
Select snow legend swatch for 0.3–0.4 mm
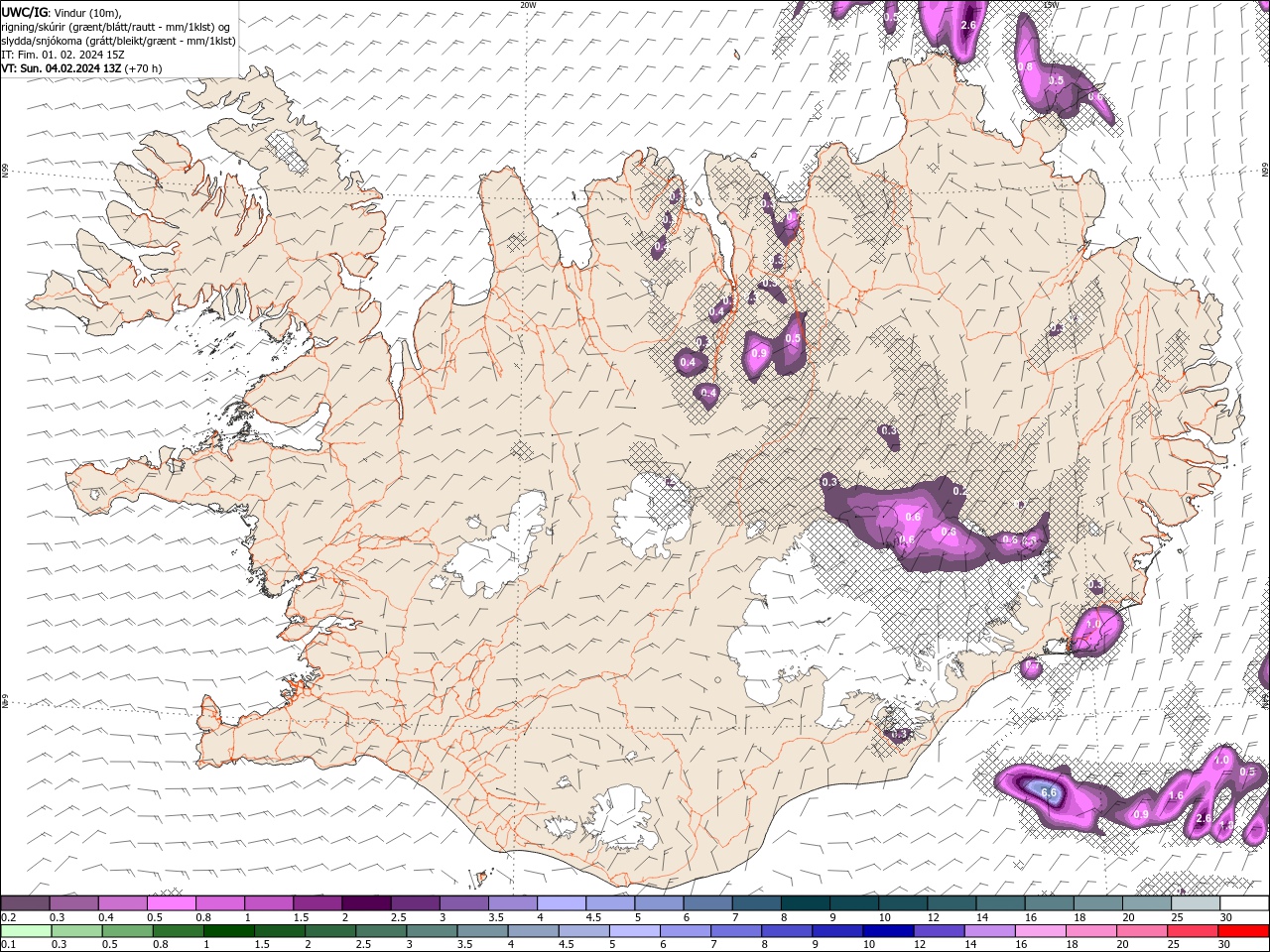click(73, 902)
